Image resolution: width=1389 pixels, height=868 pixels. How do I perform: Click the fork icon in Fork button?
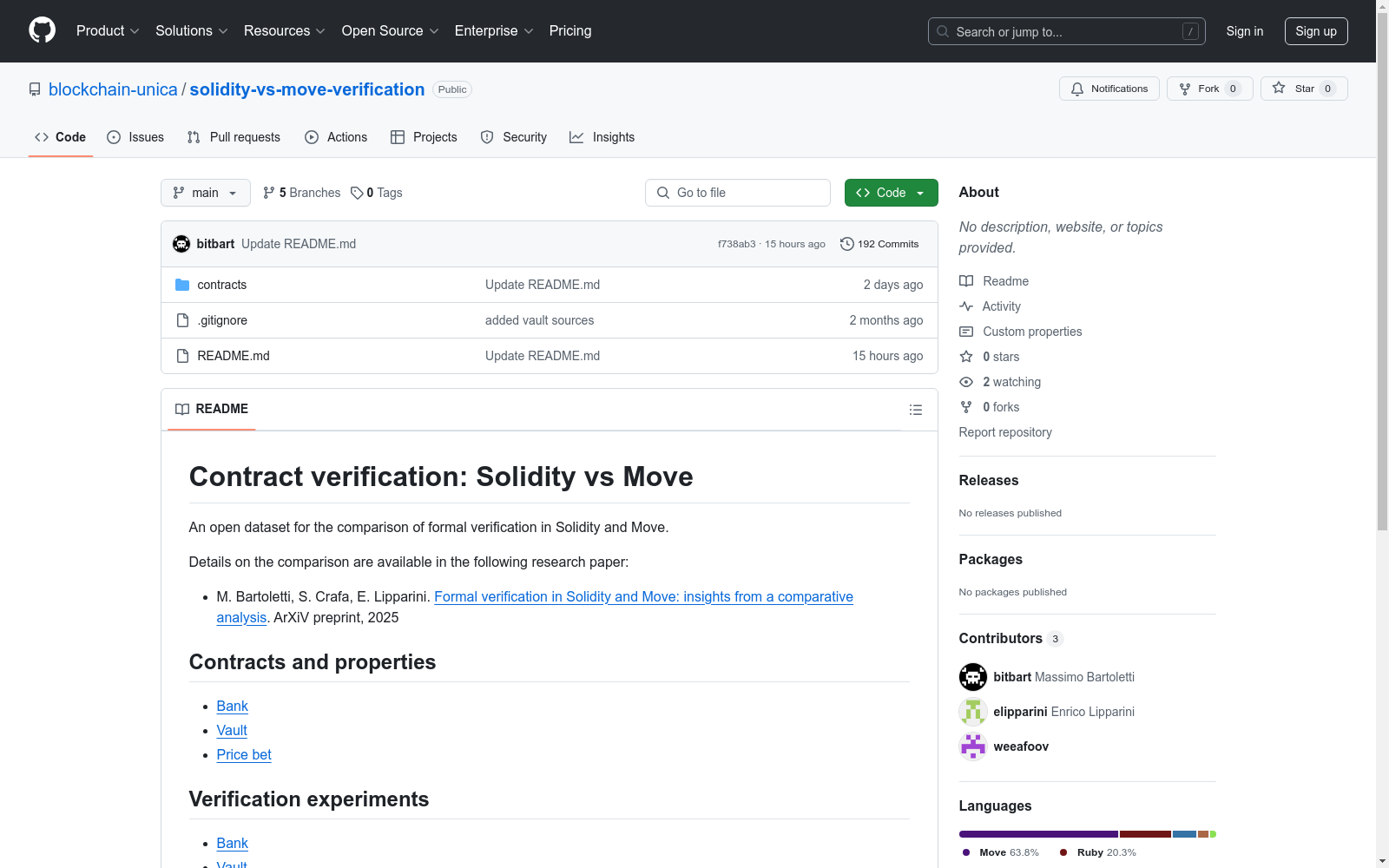pos(1185,89)
